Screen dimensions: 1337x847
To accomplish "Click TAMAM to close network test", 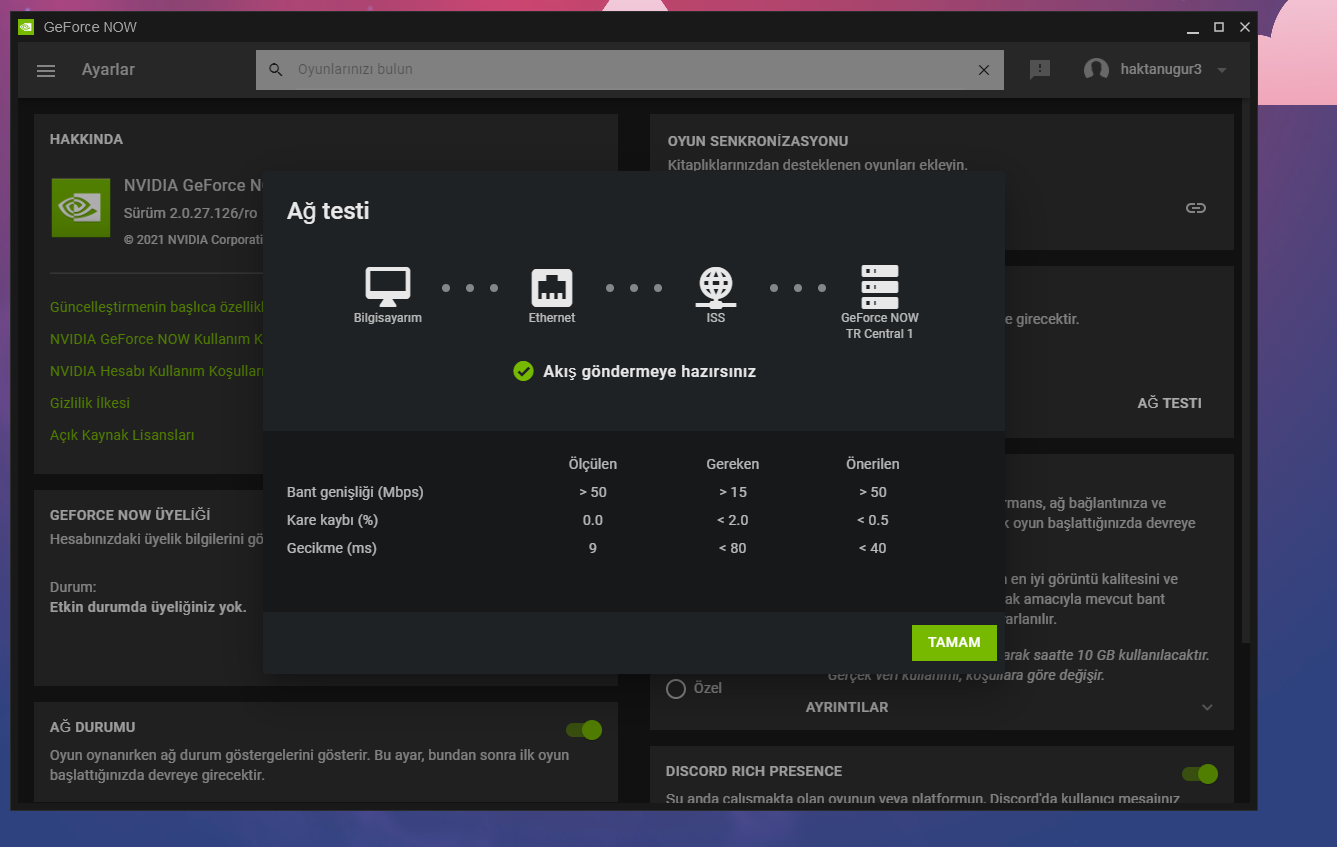I will [954, 643].
